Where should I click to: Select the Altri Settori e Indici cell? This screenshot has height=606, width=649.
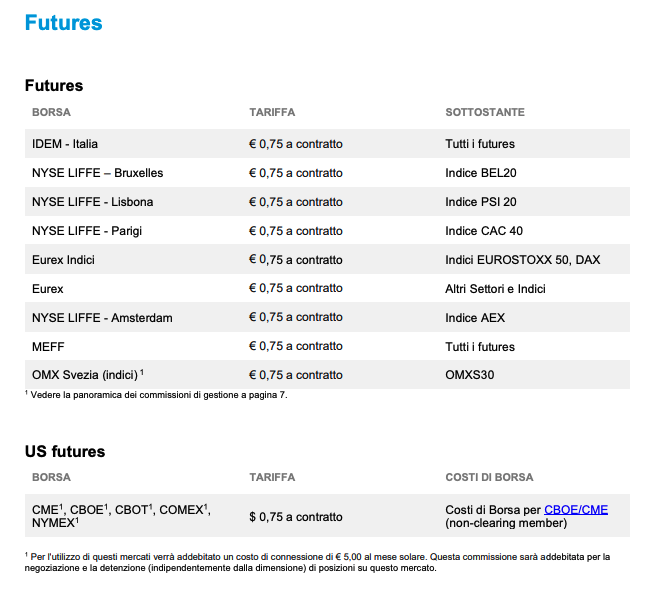495,289
